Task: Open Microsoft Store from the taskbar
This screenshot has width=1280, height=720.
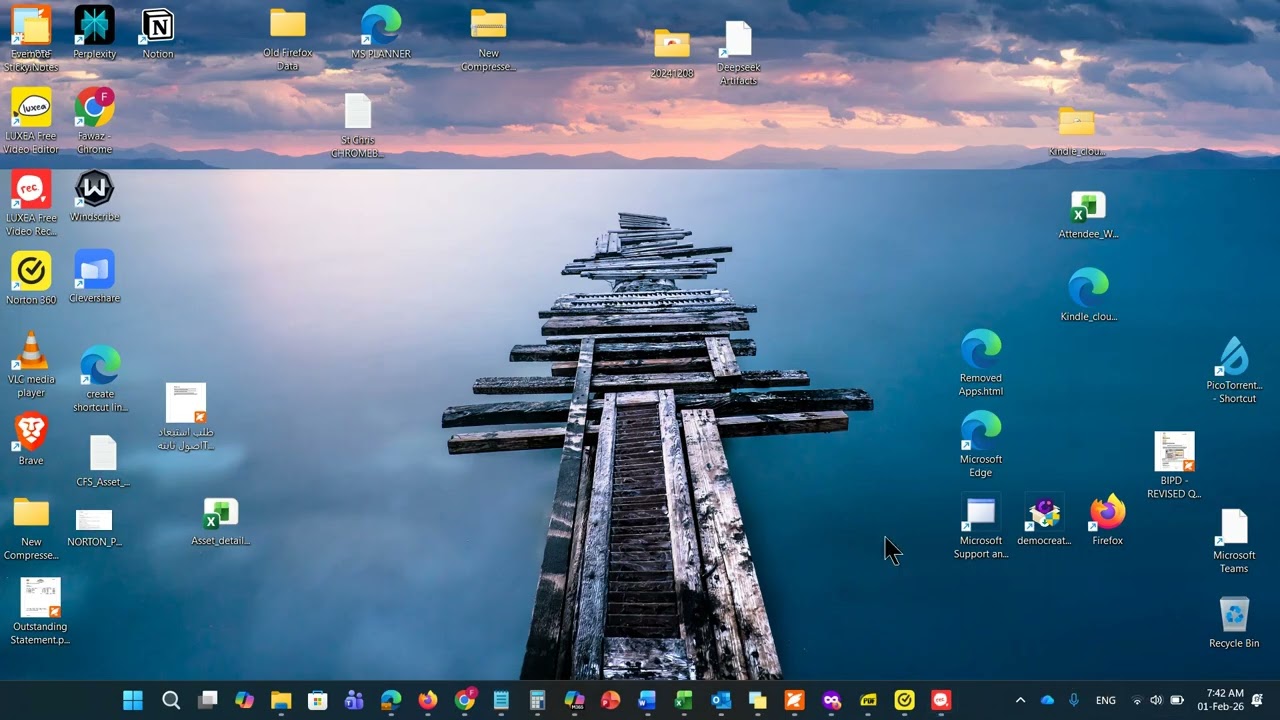Action: [x=318, y=701]
